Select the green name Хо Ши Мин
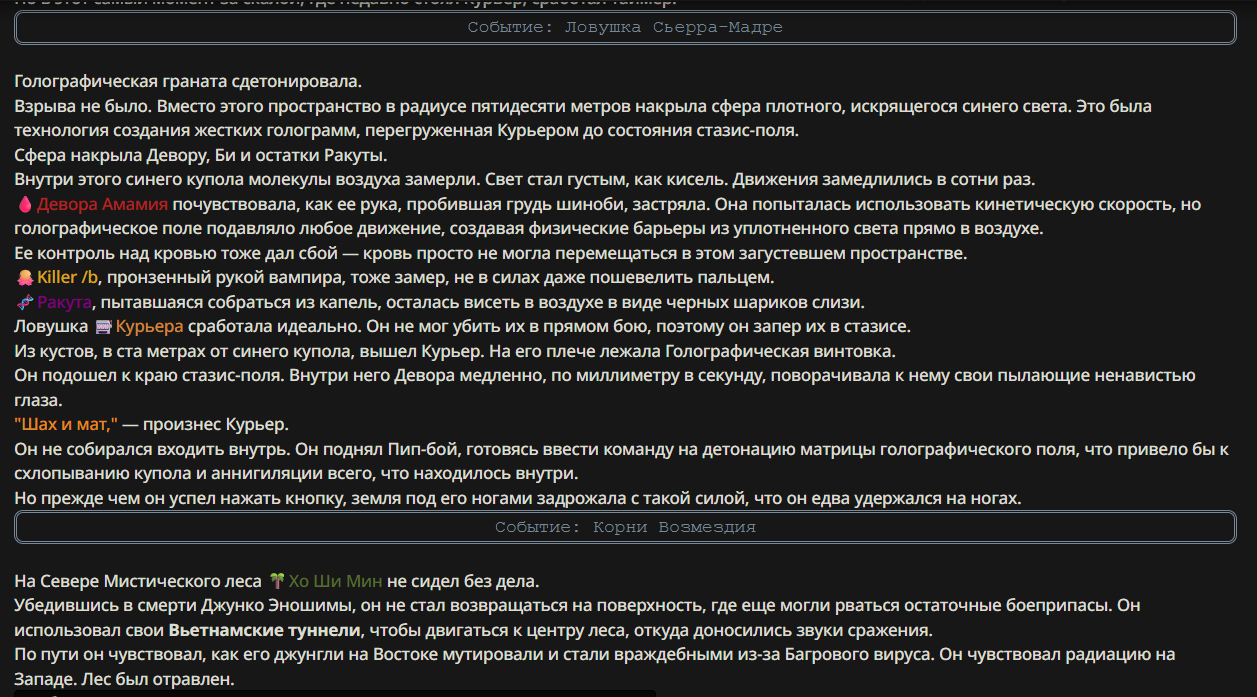Screen dimensions: 1257x697 336,580
